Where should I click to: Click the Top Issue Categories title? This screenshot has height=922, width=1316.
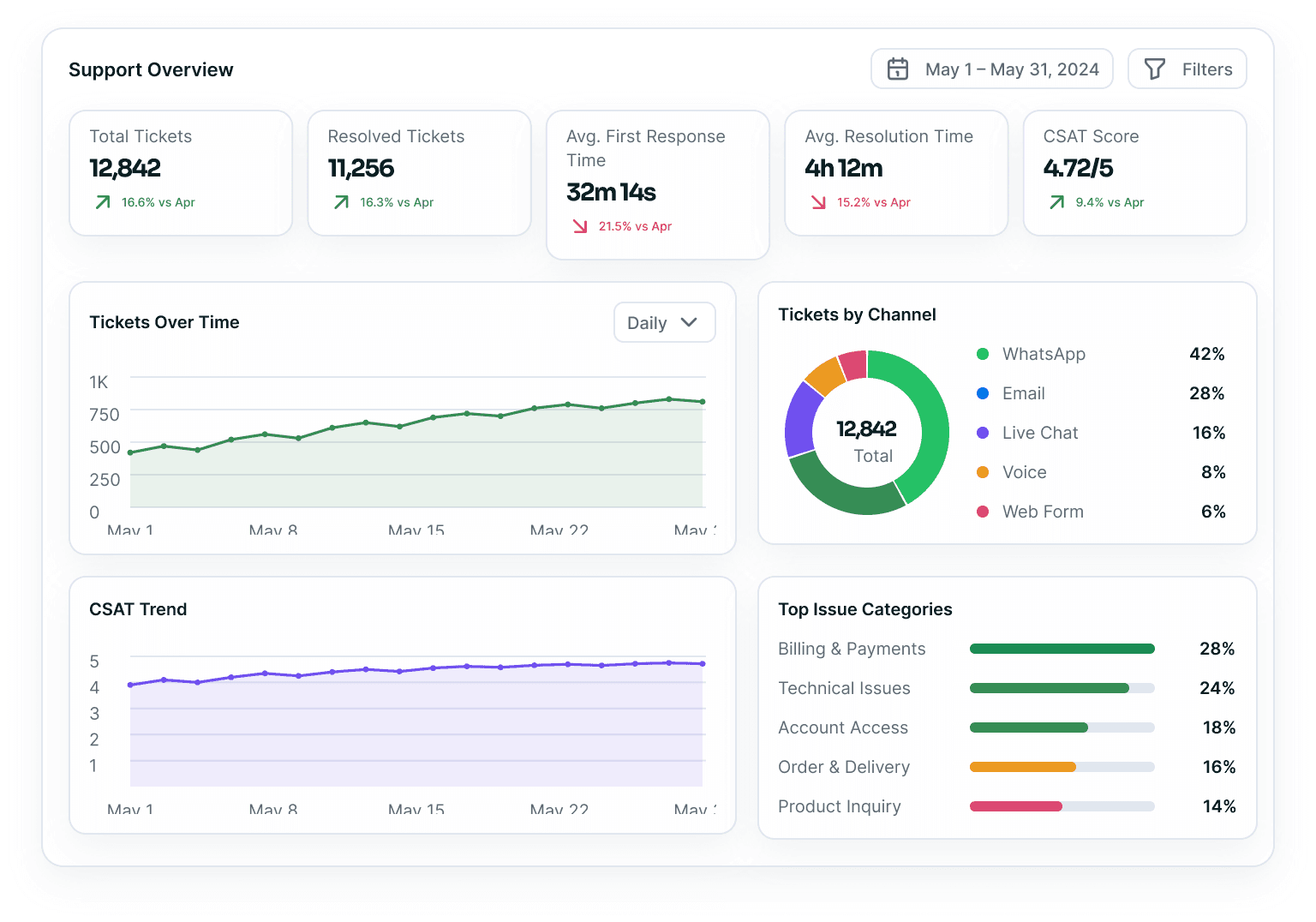[x=864, y=609]
